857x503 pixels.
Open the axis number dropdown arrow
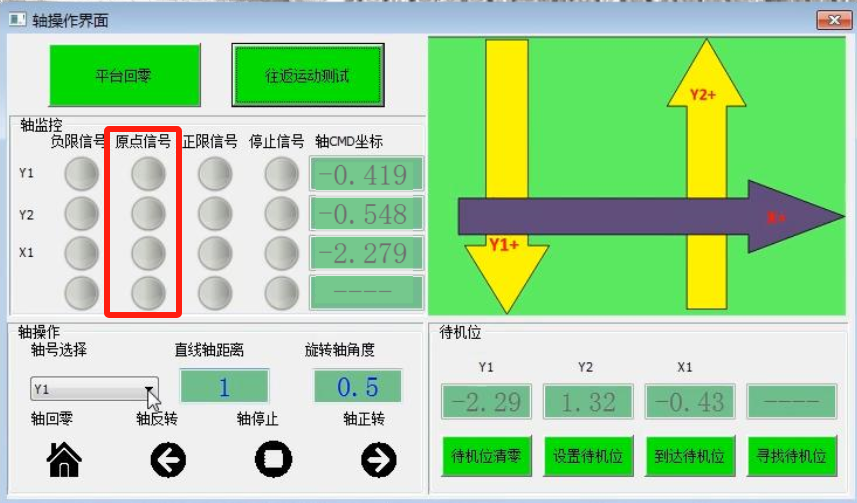tap(149, 389)
